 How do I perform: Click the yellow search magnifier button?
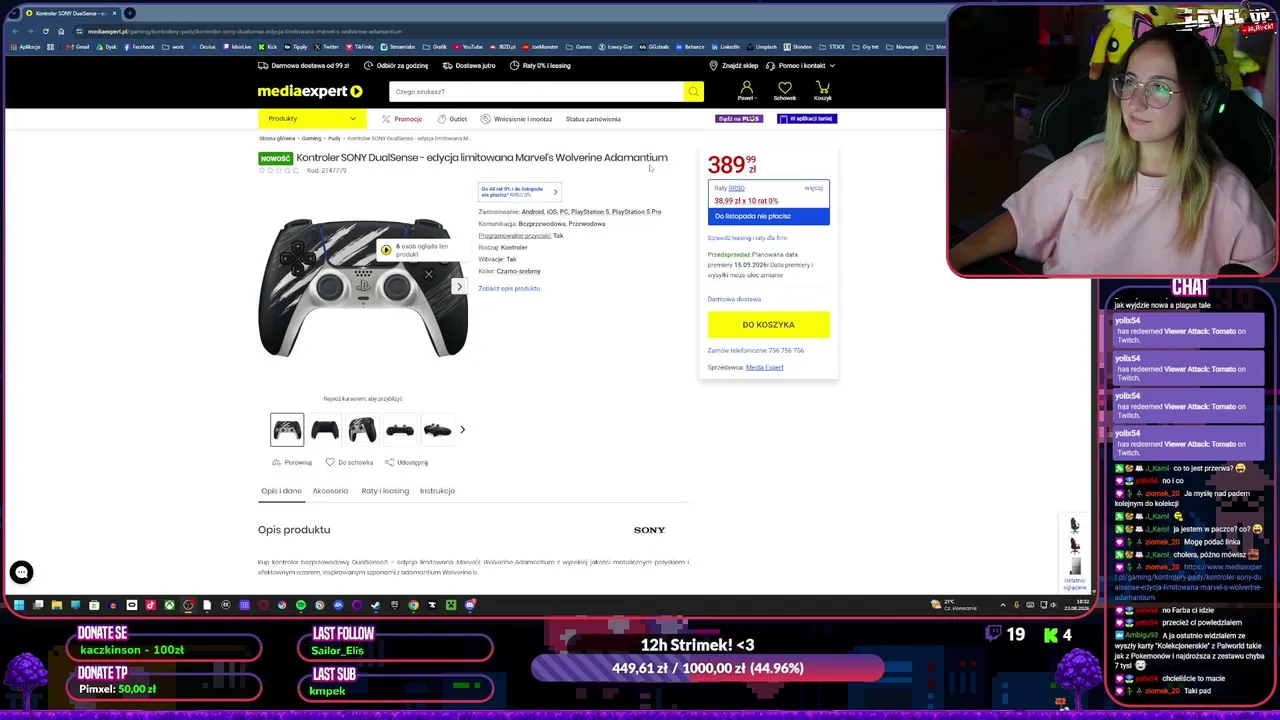[x=693, y=92]
